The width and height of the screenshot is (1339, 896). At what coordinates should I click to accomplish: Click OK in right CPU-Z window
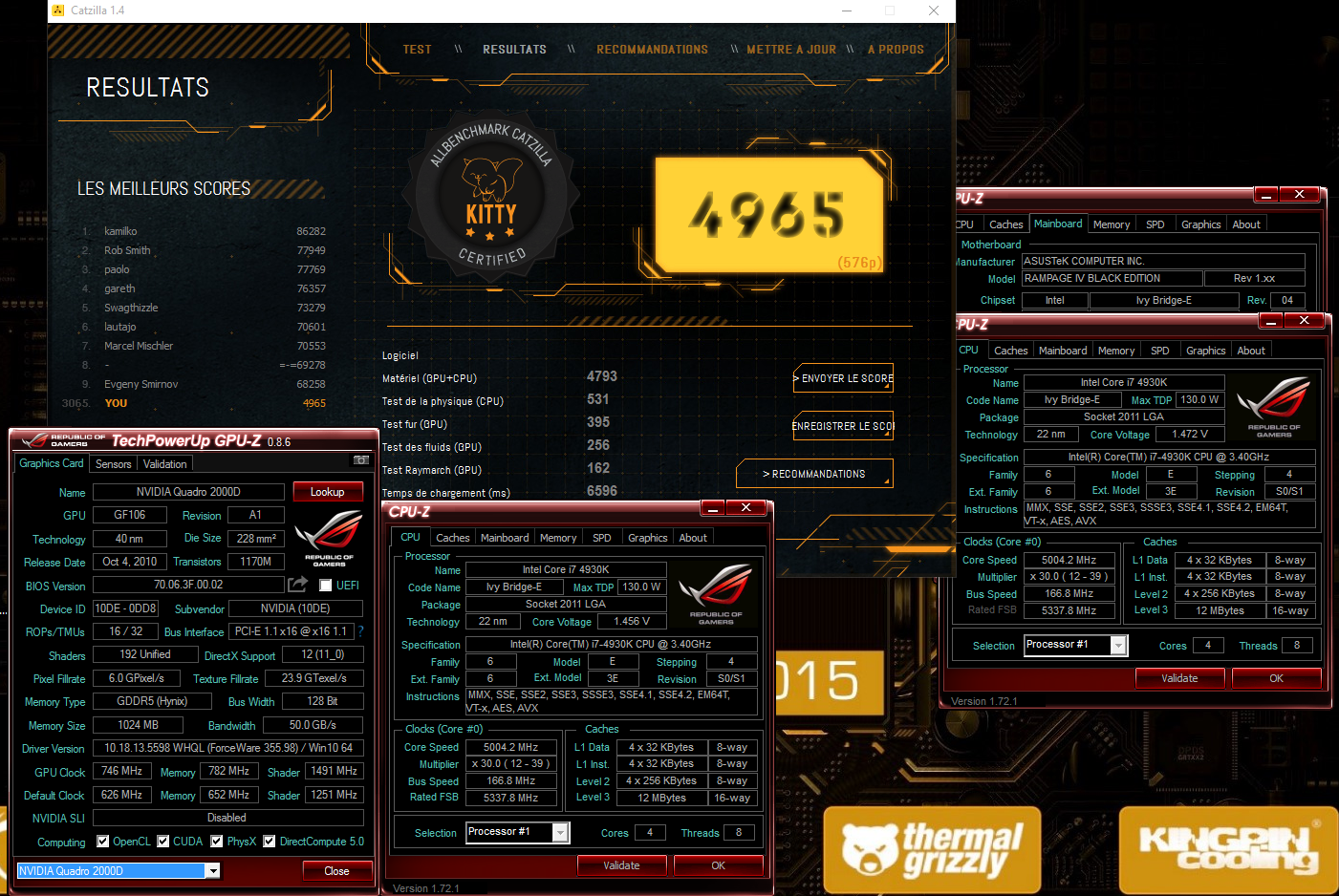coord(1277,678)
